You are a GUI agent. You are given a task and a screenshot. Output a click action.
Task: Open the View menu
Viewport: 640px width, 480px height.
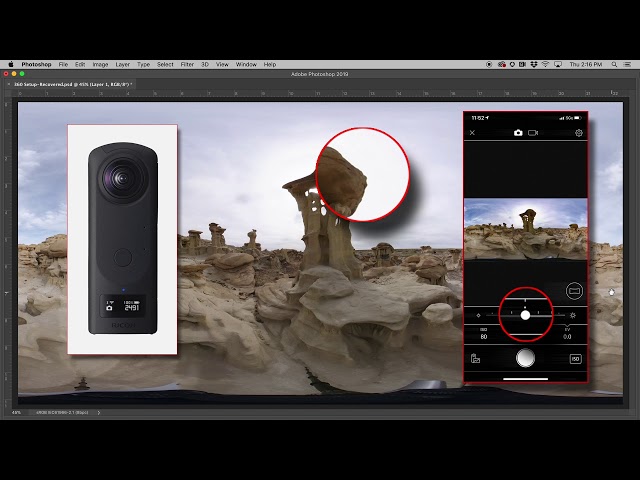pyautogui.click(x=222, y=64)
